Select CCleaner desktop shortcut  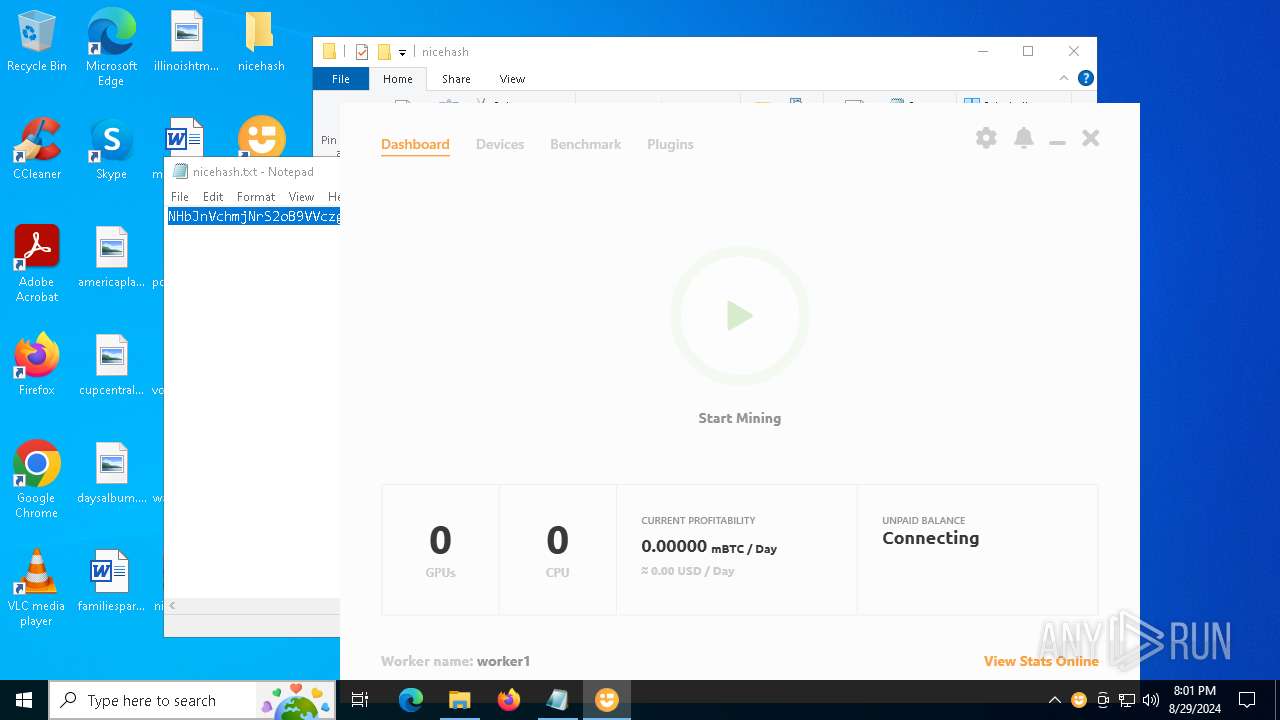tap(37, 149)
